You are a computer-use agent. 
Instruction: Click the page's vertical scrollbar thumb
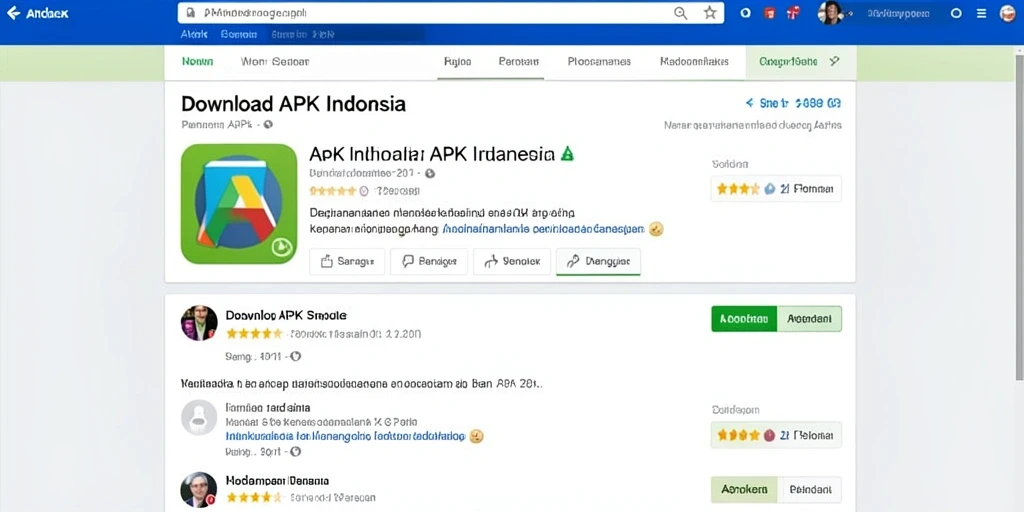click(1019, 216)
